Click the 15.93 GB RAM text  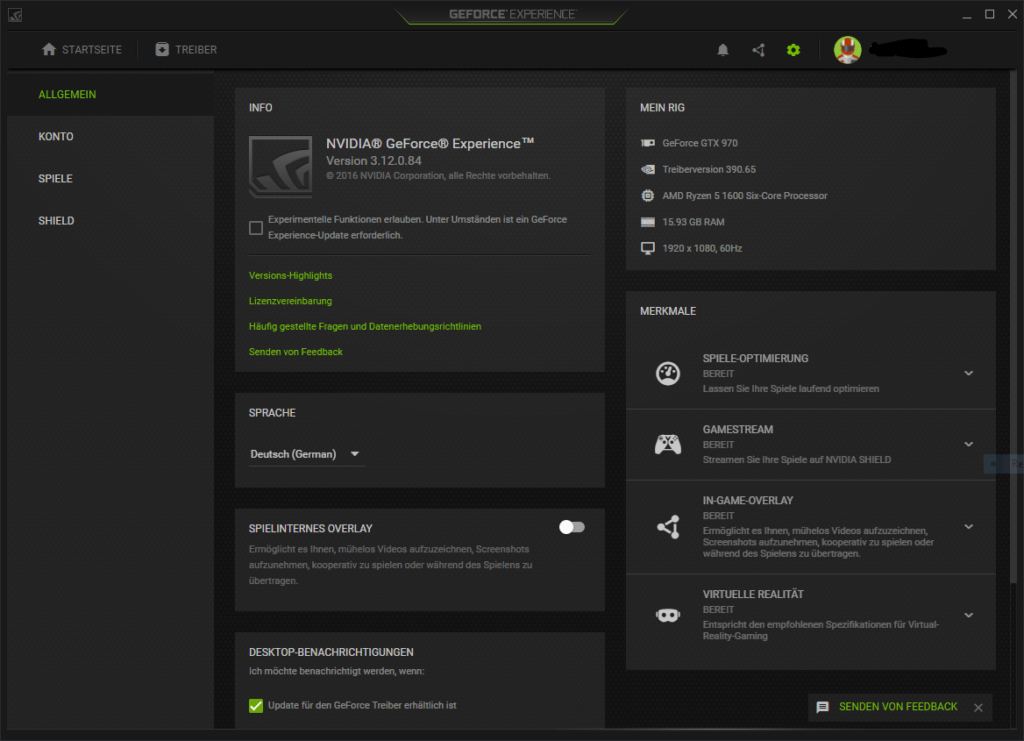pyautogui.click(x=694, y=222)
